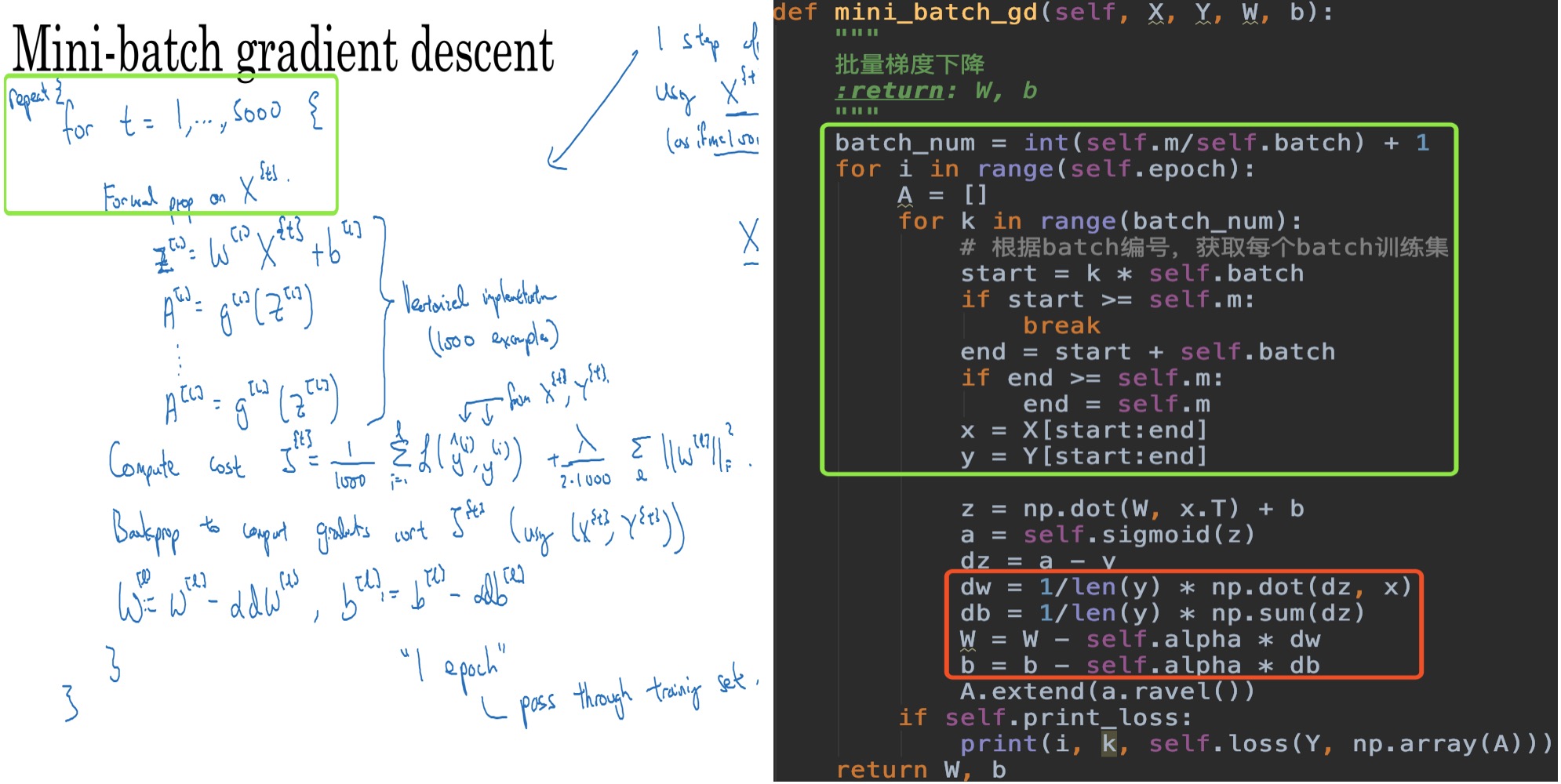This screenshot has width=1561, height=784.
Task: Click the 'A.extend(a.ravel())' line
Action: point(1108,691)
